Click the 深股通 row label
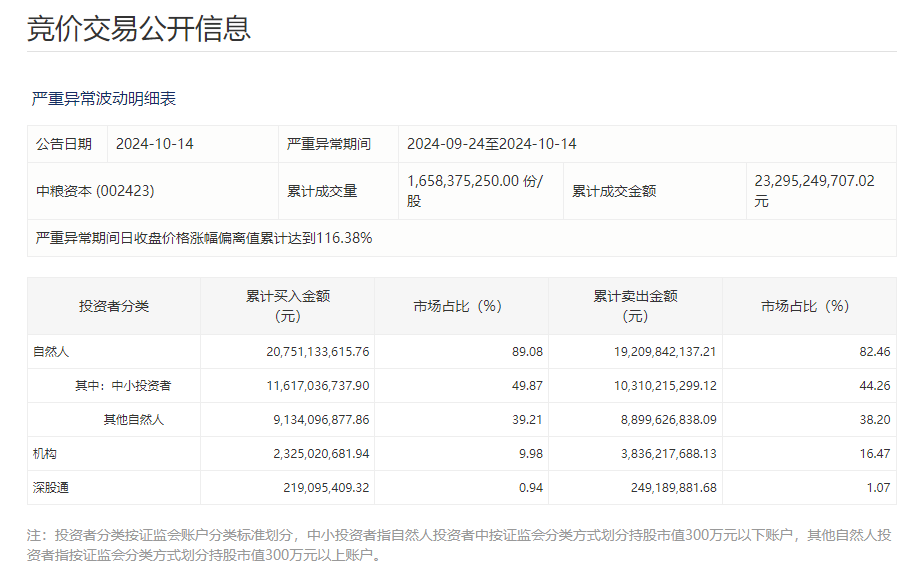Viewport: 921px width, 583px height. coord(53,489)
